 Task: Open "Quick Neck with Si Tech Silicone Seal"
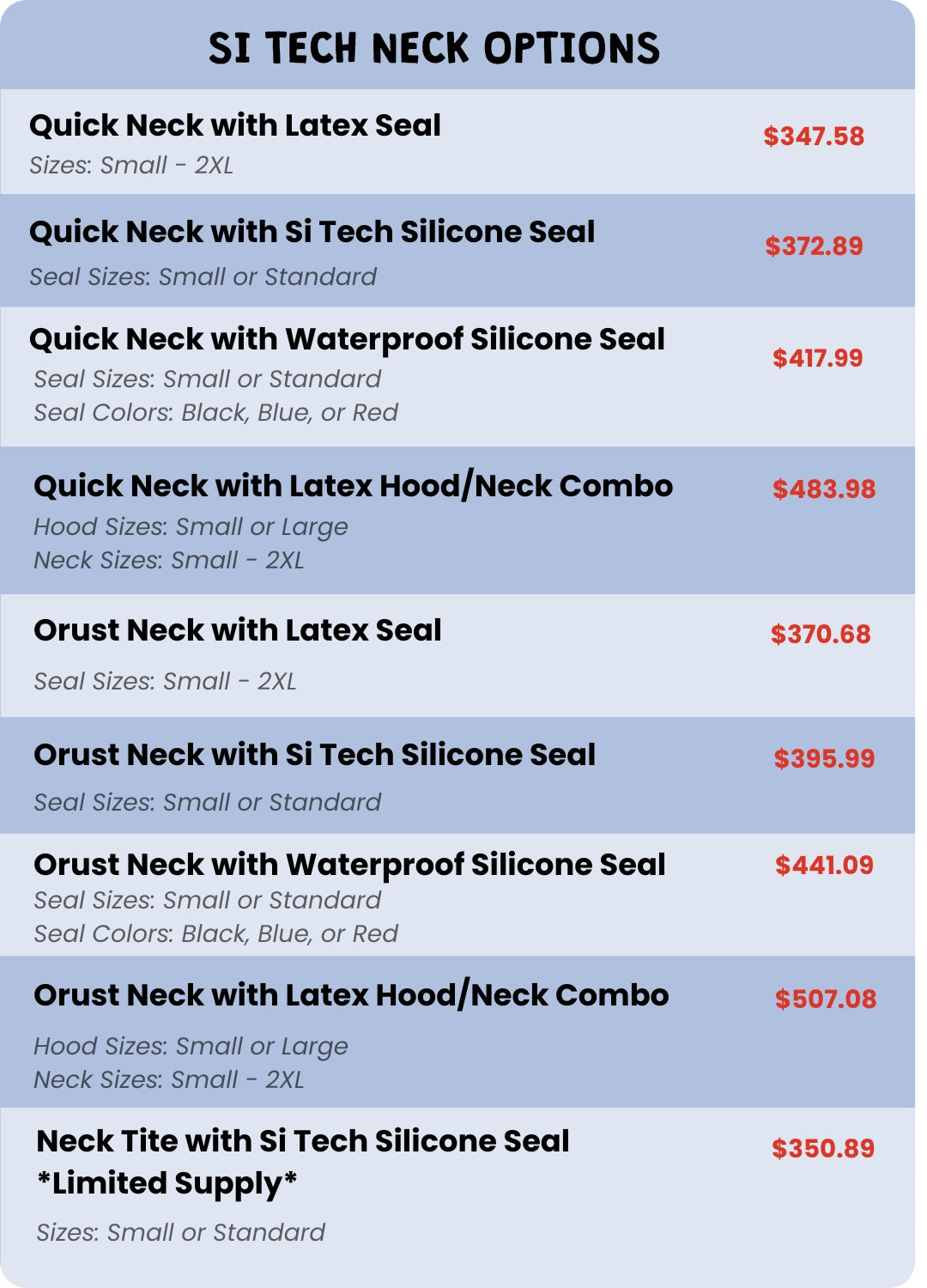312,232
